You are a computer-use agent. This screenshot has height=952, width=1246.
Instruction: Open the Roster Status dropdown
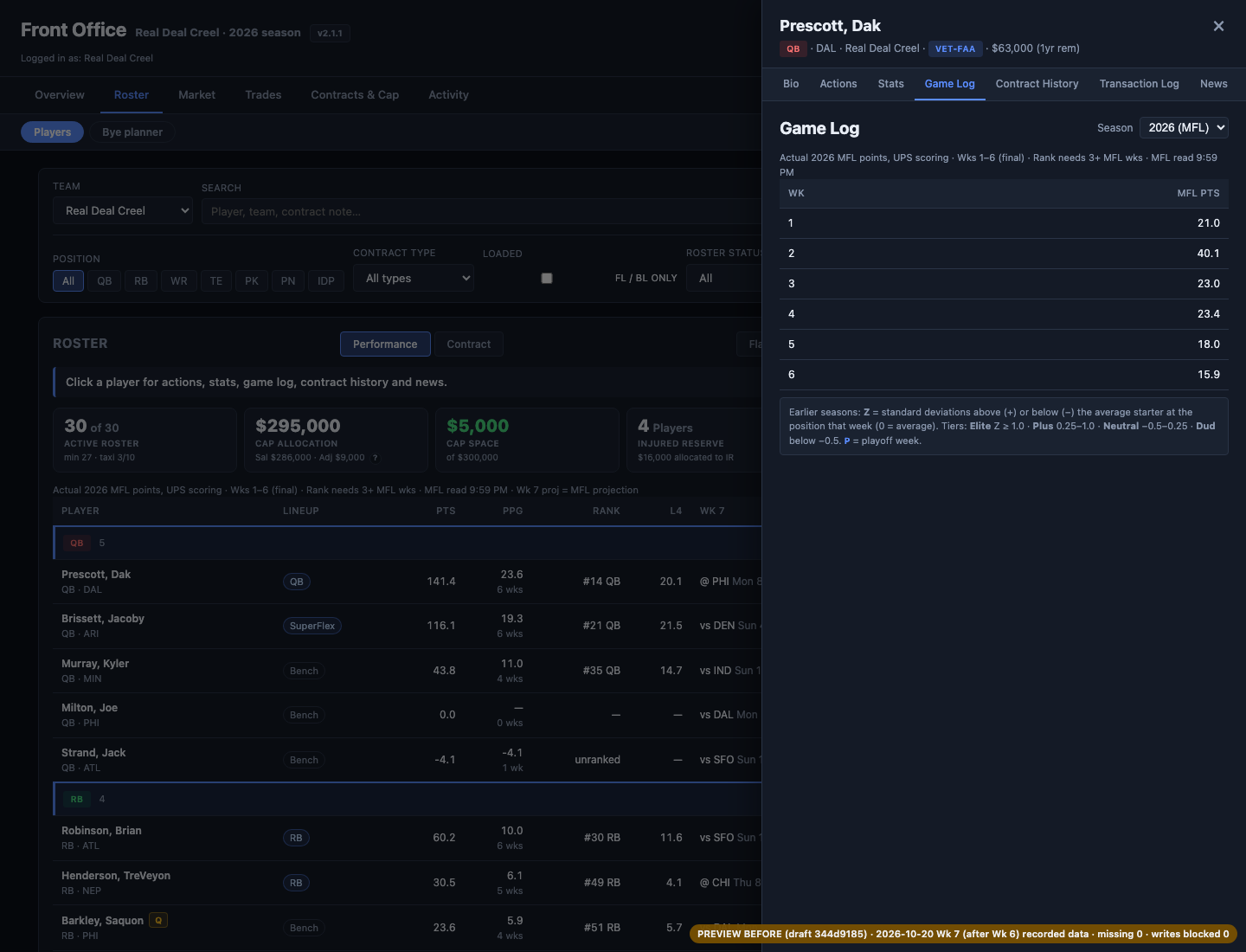pos(724,278)
